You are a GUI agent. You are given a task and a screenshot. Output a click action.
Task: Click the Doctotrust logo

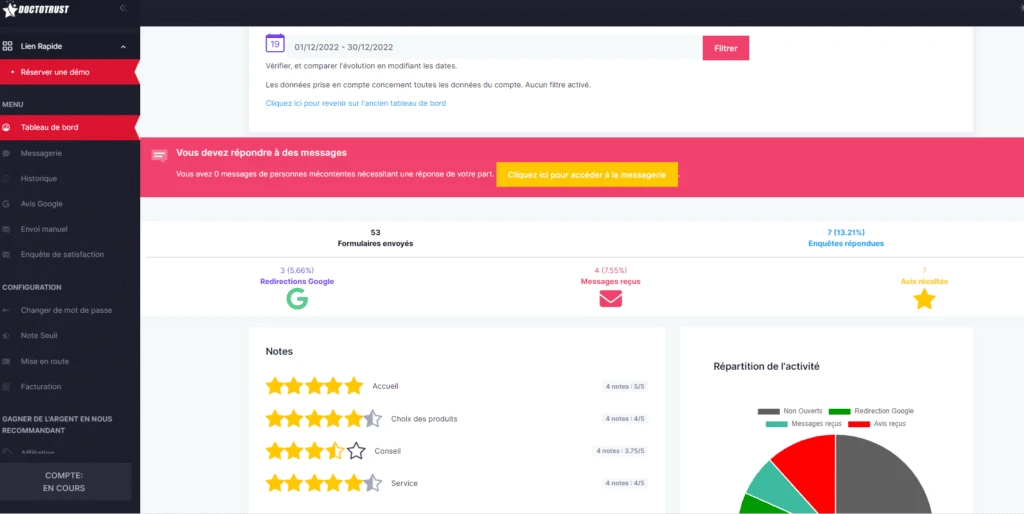[x=35, y=9]
